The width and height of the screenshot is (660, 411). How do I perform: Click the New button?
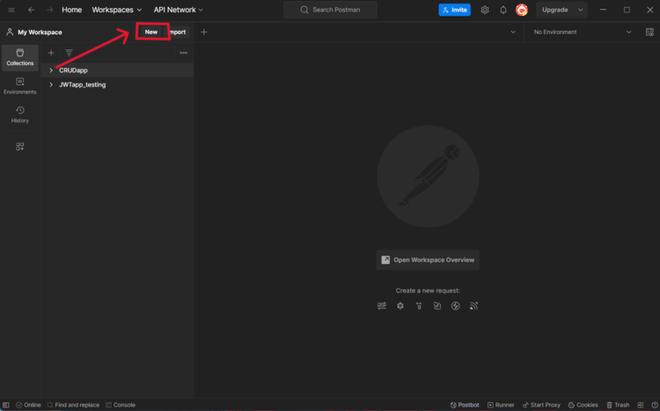point(151,32)
